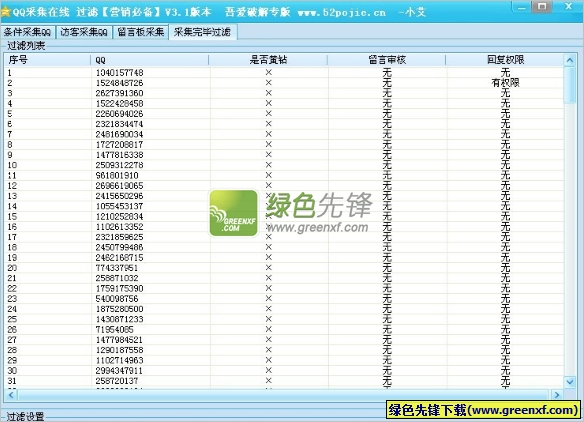Click the 留言审核 column header
The width and height of the screenshot is (584, 422).
[x=387, y=60]
